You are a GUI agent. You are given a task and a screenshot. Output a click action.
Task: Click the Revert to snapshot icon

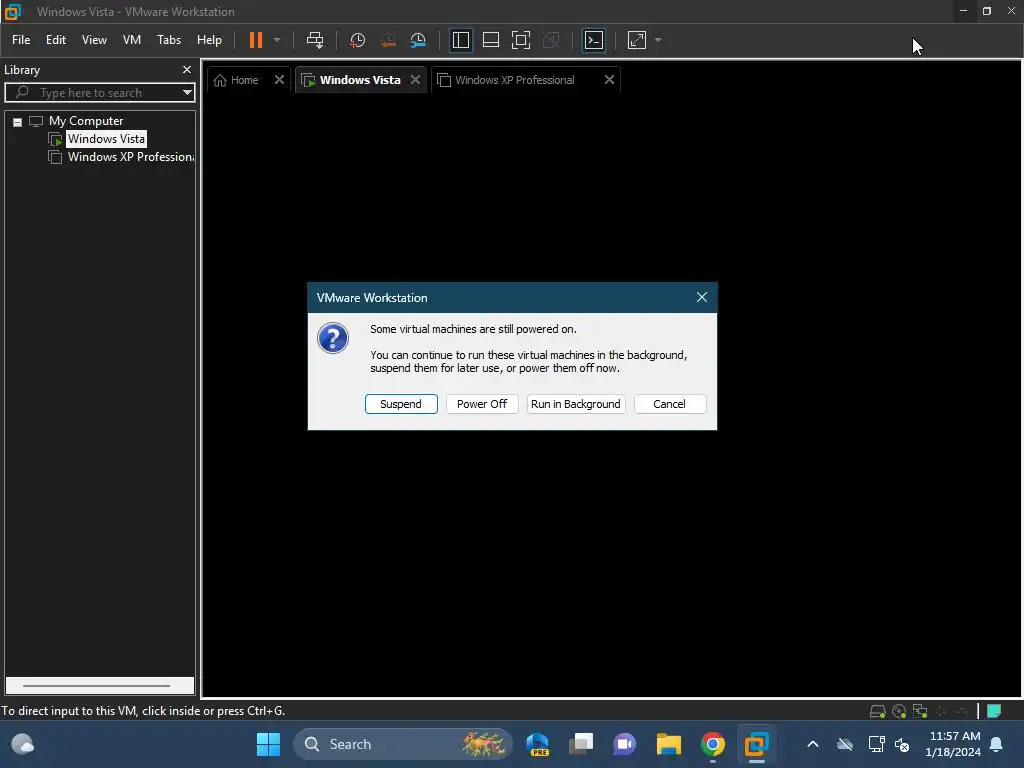coord(388,40)
